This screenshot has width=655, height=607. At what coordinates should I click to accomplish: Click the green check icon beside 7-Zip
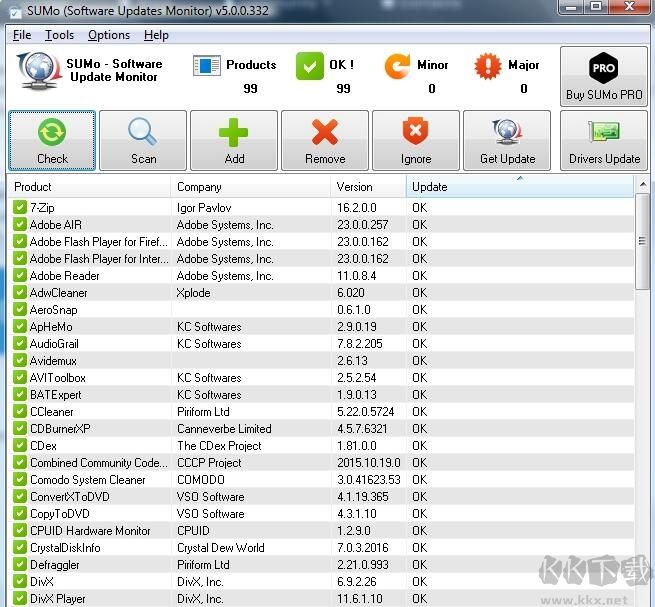click(x=20, y=207)
